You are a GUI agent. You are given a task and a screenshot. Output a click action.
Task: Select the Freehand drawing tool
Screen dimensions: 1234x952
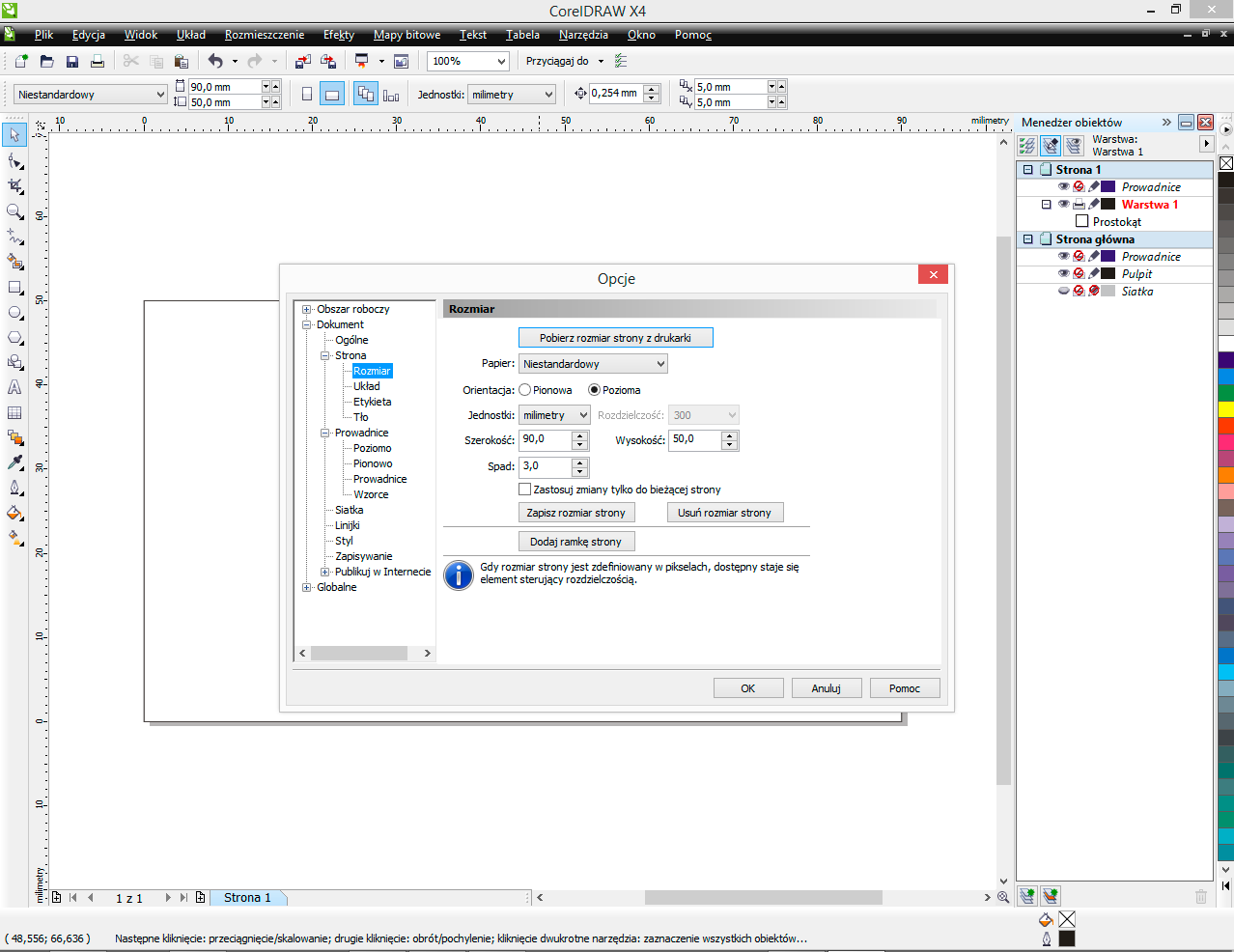point(14,236)
